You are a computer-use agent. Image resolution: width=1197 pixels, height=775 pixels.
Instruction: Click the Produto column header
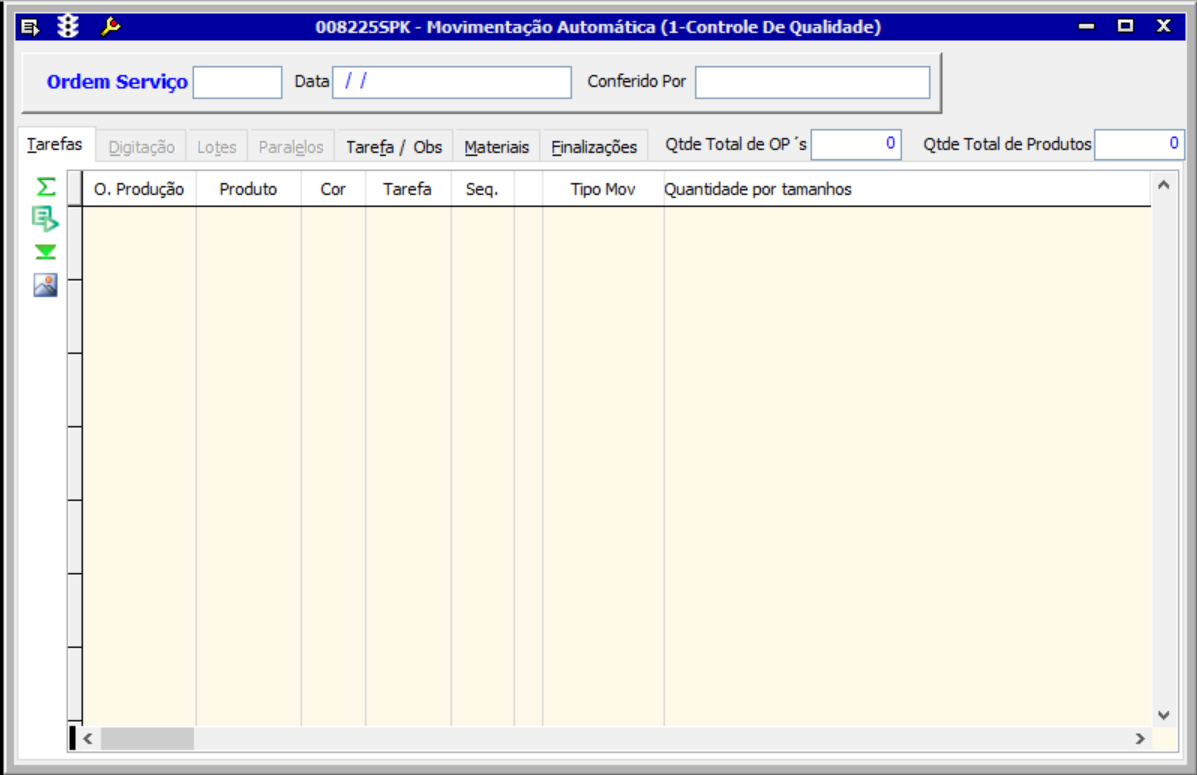point(248,189)
